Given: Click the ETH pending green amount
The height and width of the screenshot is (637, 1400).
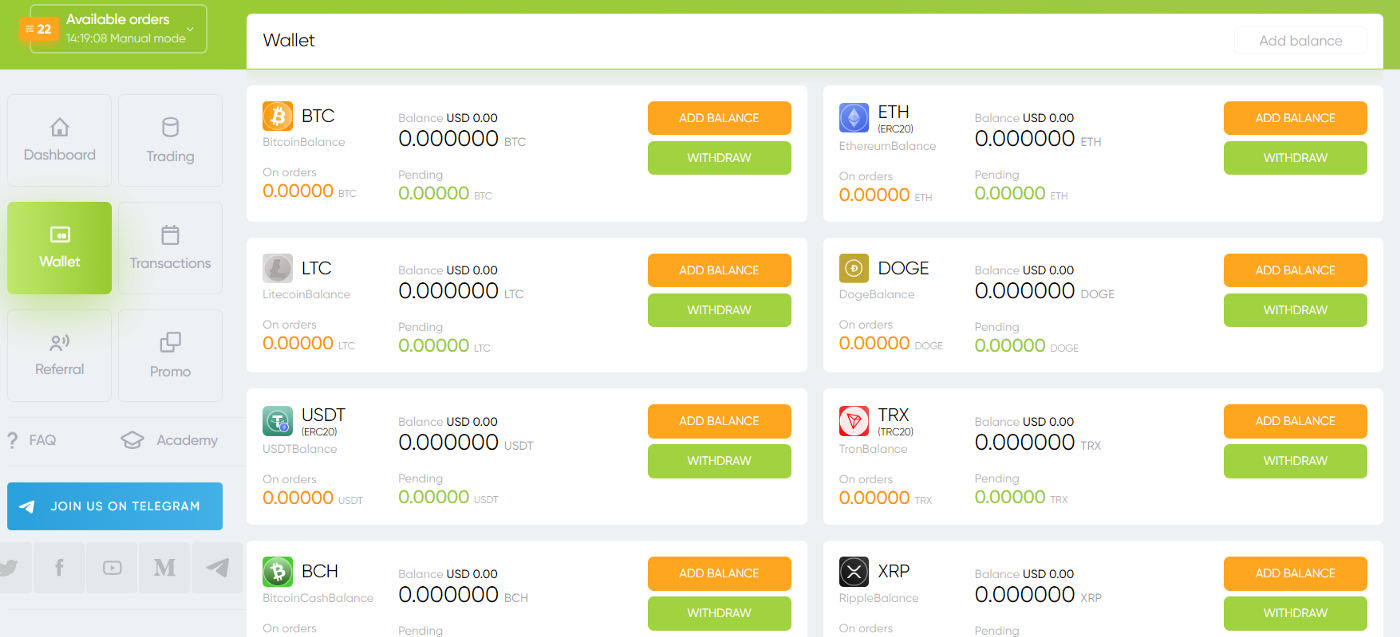Looking at the screenshot, I should [1010, 194].
